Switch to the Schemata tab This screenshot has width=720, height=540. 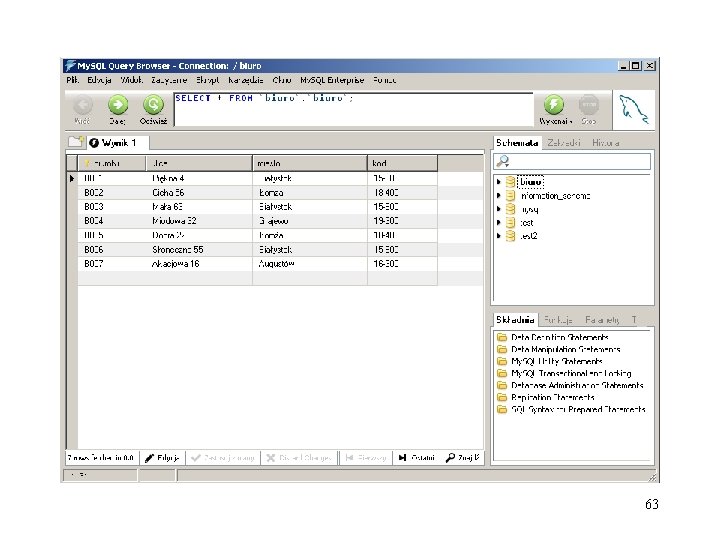click(517, 143)
